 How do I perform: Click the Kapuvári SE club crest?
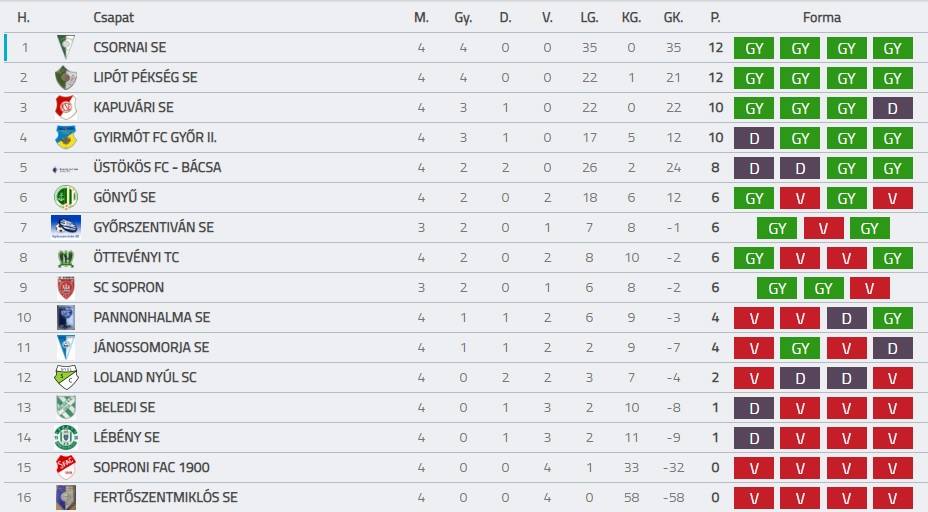tap(66, 107)
